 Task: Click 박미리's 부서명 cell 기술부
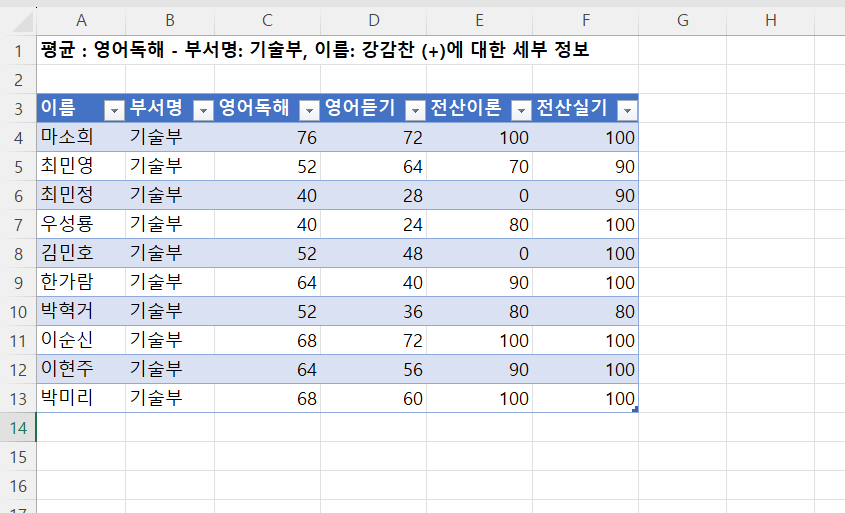pos(169,398)
